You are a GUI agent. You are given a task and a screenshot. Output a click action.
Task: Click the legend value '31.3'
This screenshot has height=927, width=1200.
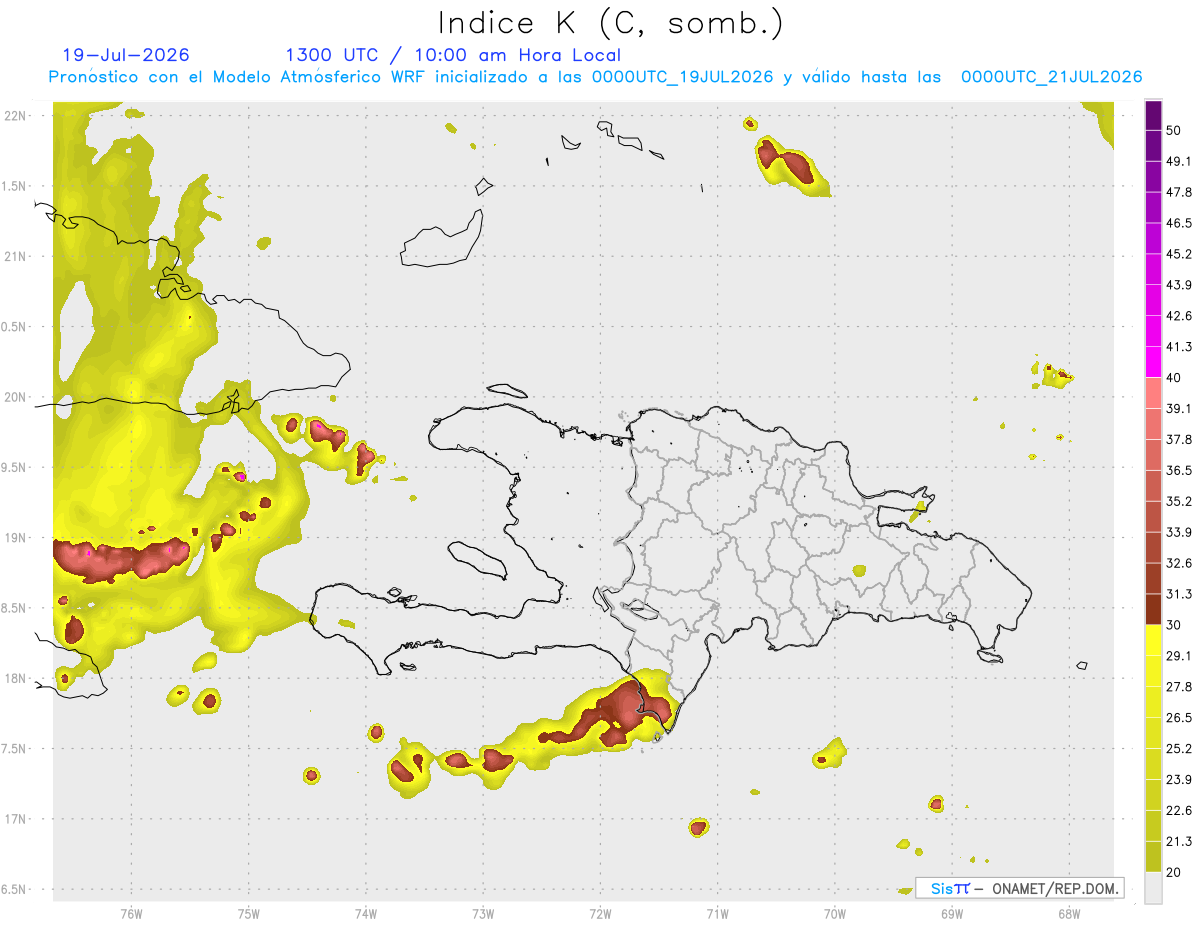pos(1179,594)
